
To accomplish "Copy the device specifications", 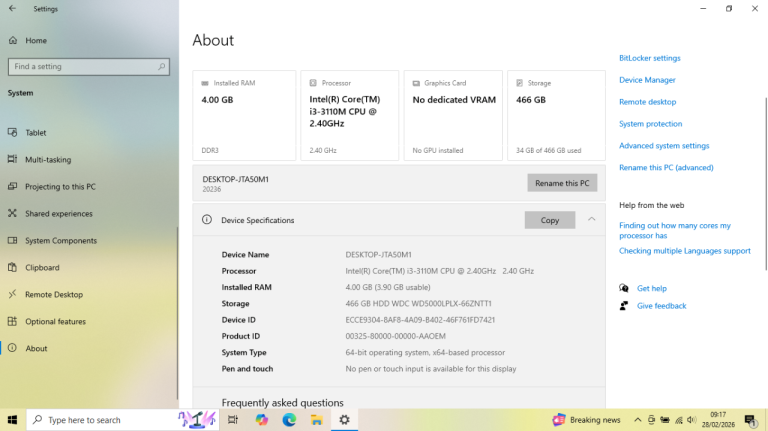I will tap(549, 220).
